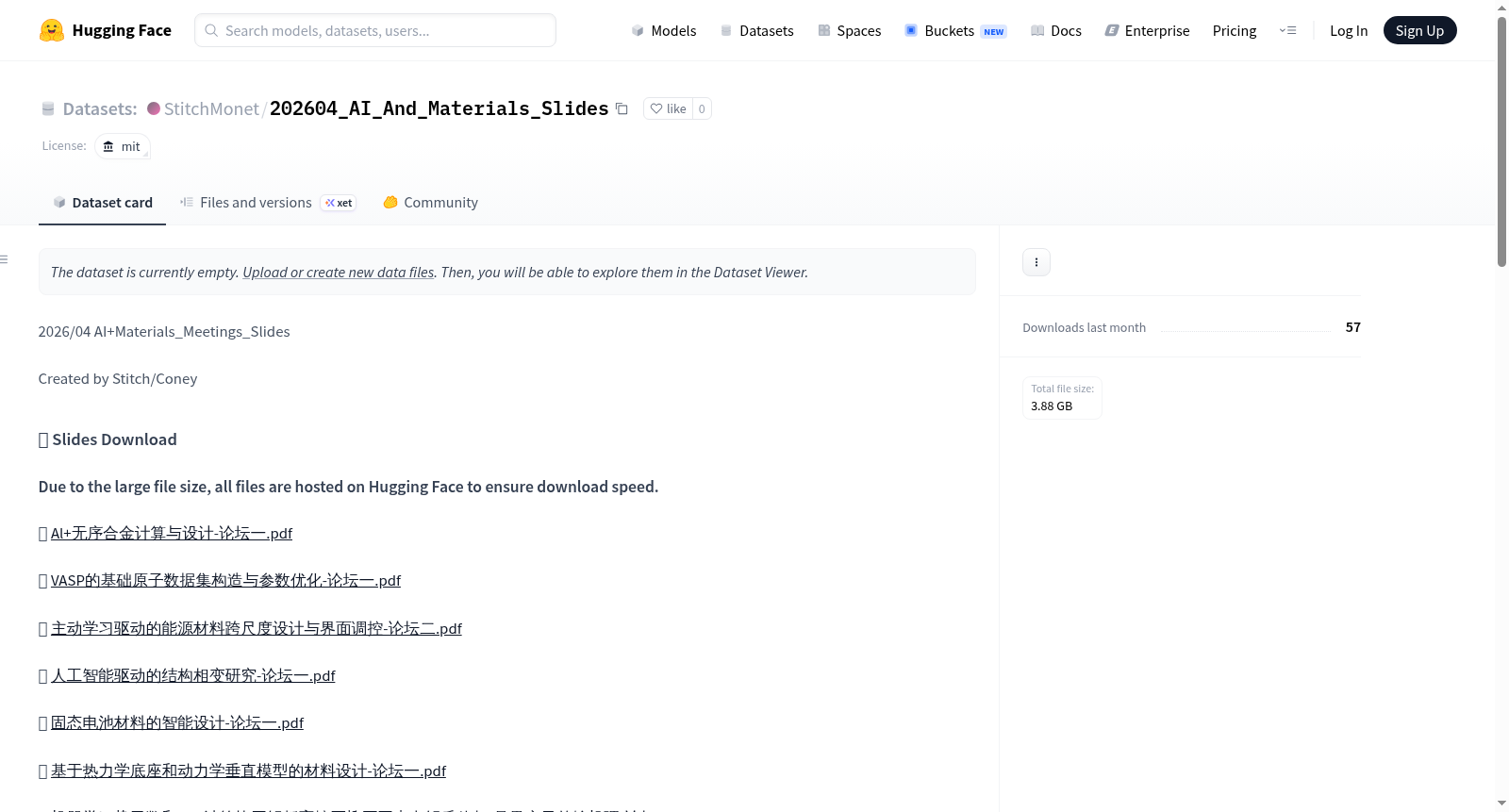Open 基于热力学底座和动力学垂直模型的材料设计-论坛一.pdf
The image size is (1509, 812).
tap(248, 771)
